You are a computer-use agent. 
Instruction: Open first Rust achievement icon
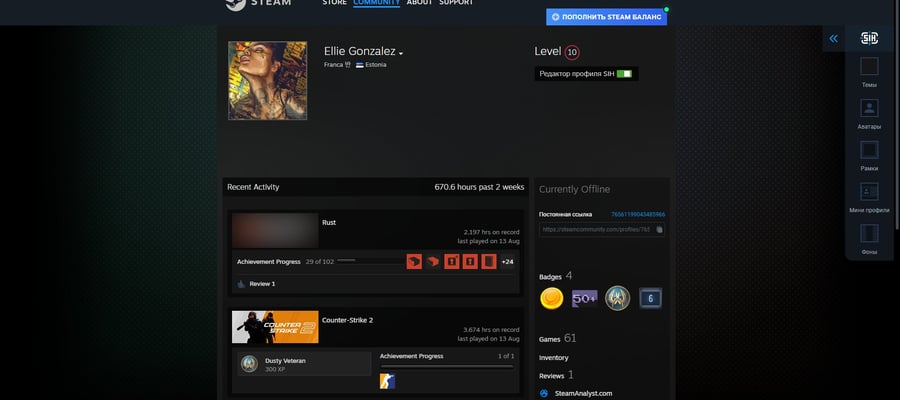[x=414, y=262]
